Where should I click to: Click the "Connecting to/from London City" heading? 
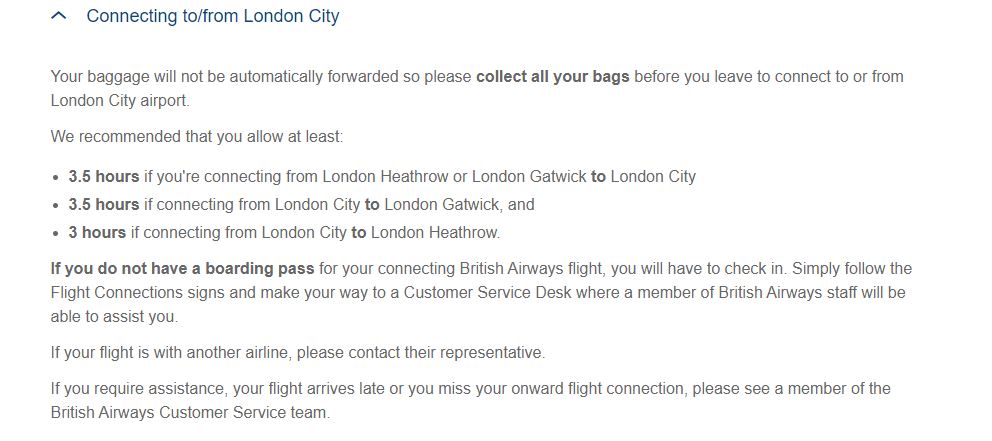pos(213,16)
